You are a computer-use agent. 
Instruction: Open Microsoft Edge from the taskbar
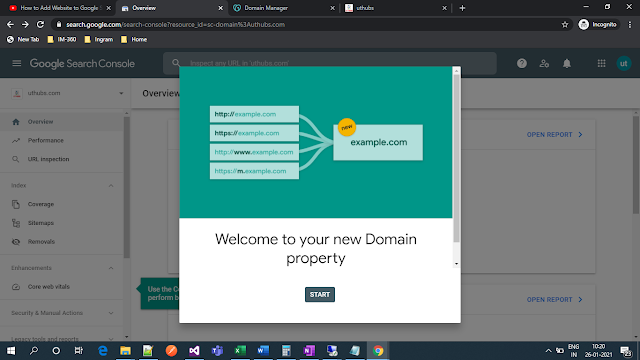[103, 350]
